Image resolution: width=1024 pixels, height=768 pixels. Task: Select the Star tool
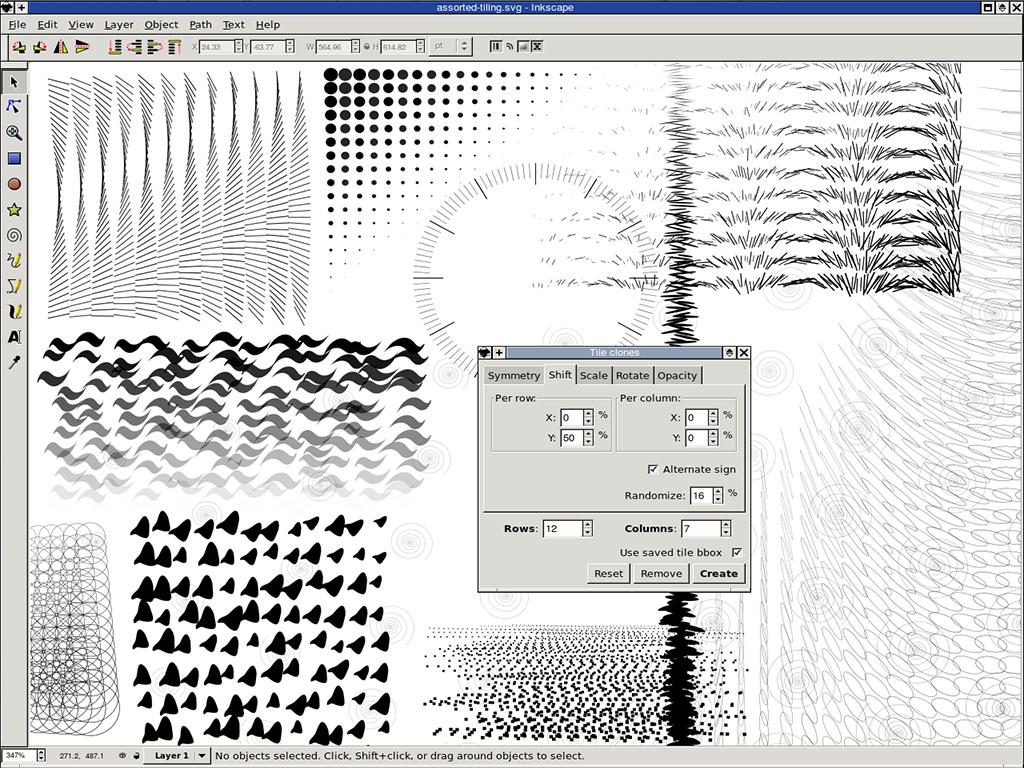click(x=14, y=210)
